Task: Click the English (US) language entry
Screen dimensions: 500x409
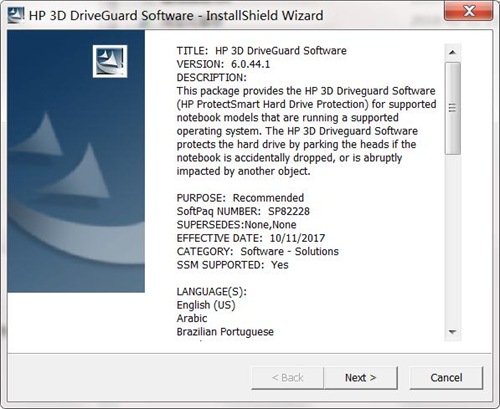Action: tap(206, 305)
